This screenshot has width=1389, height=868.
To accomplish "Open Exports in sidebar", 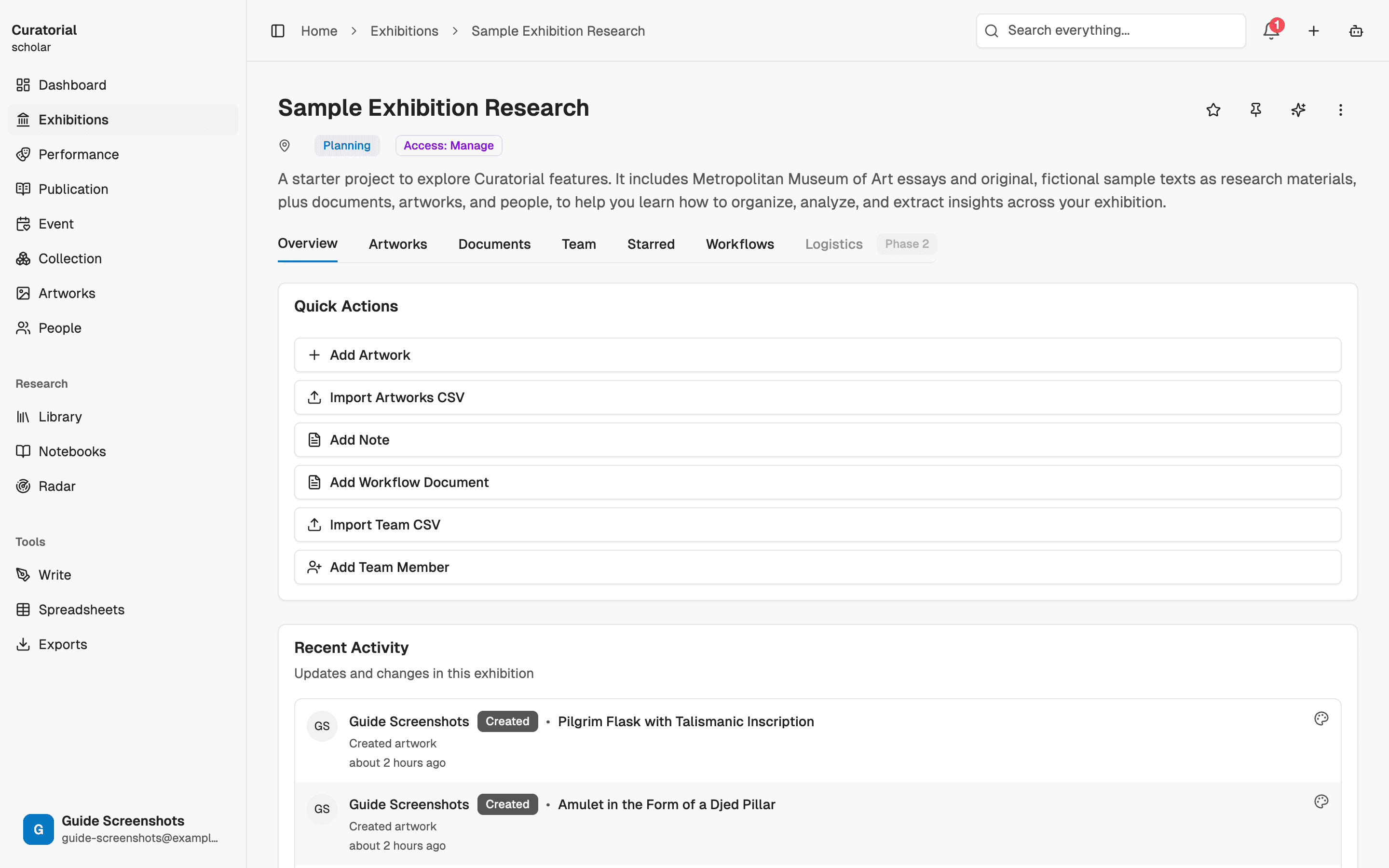I will tap(123, 644).
